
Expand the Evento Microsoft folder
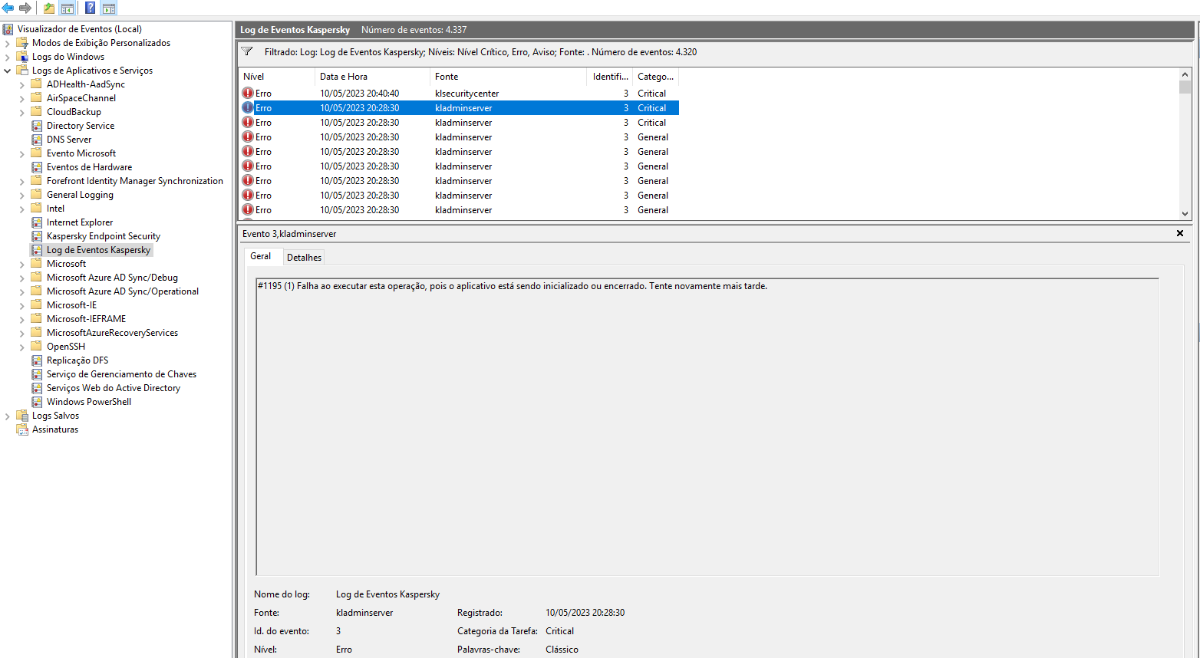pos(22,153)
